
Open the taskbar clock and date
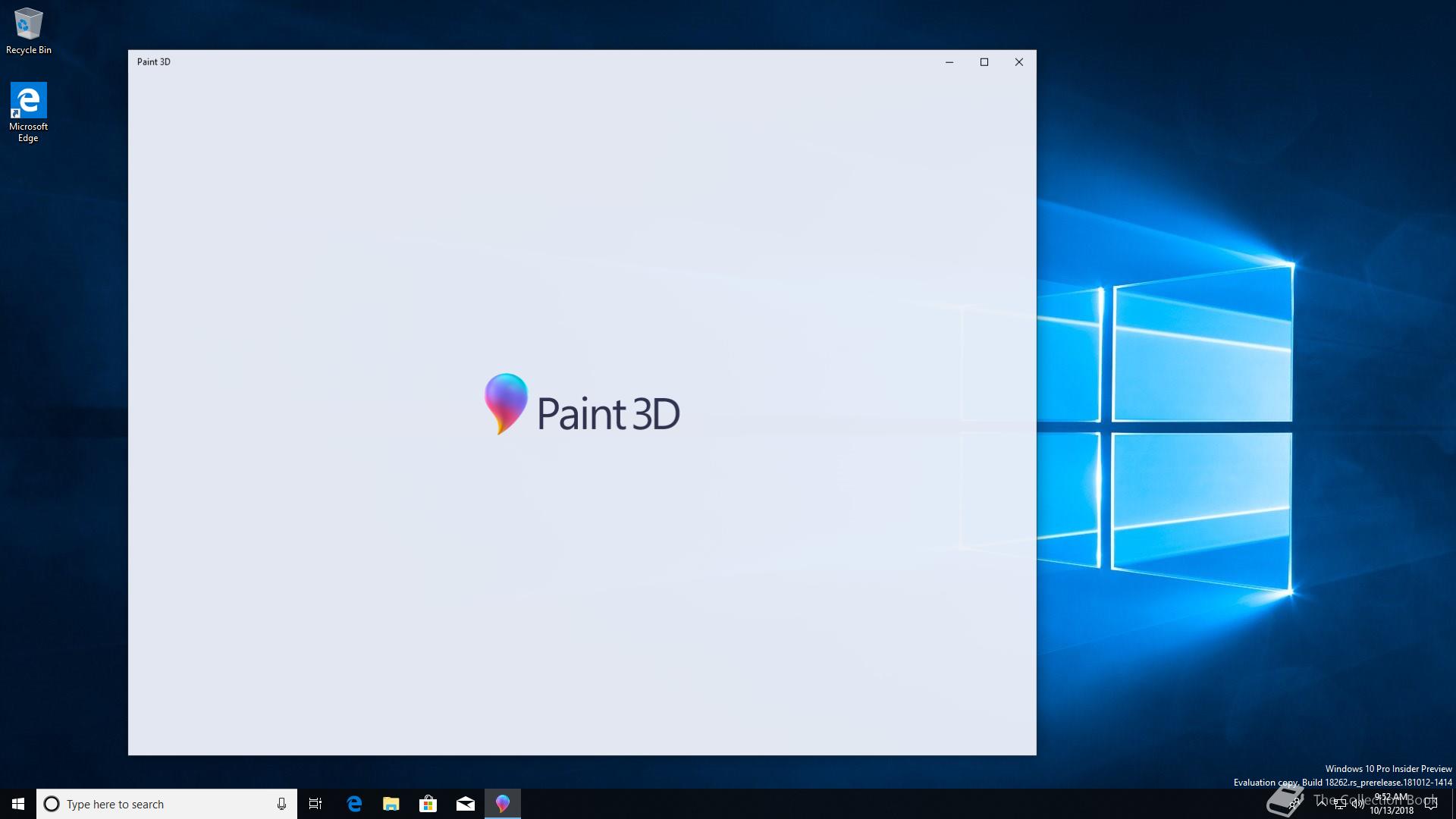click(1392, 804)
